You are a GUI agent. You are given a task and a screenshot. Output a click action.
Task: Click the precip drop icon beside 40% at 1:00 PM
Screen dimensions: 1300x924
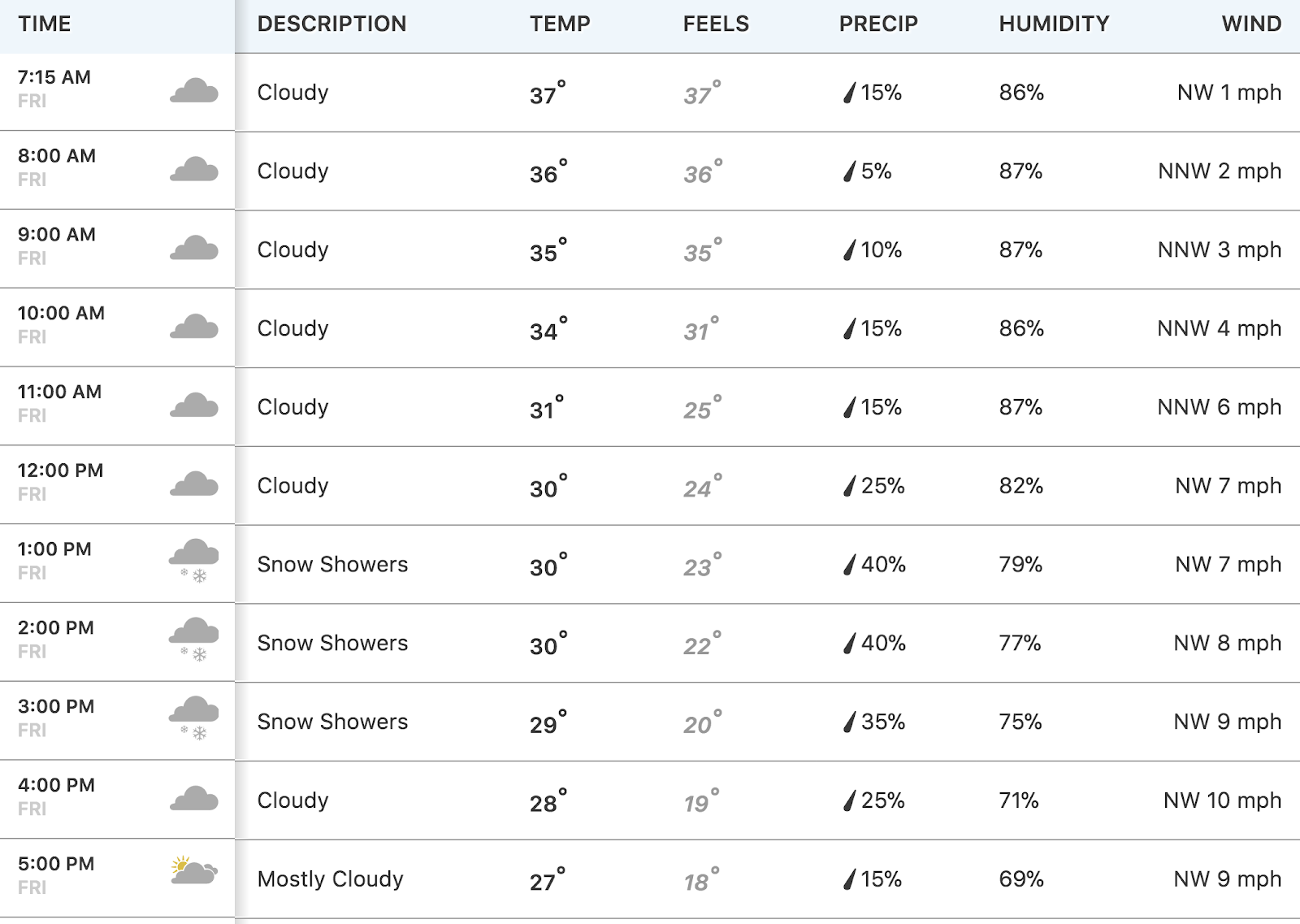(x=849, y=565)
